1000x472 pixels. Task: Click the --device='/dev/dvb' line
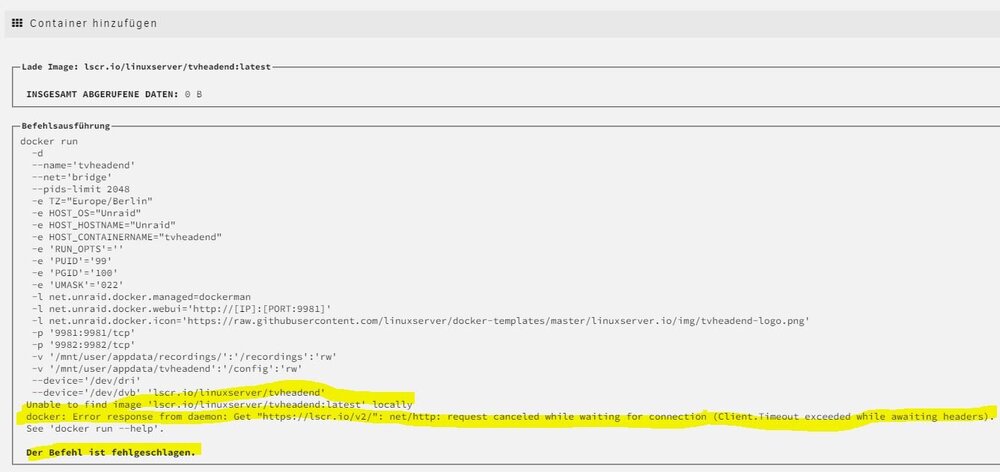[x=179, y=392]
